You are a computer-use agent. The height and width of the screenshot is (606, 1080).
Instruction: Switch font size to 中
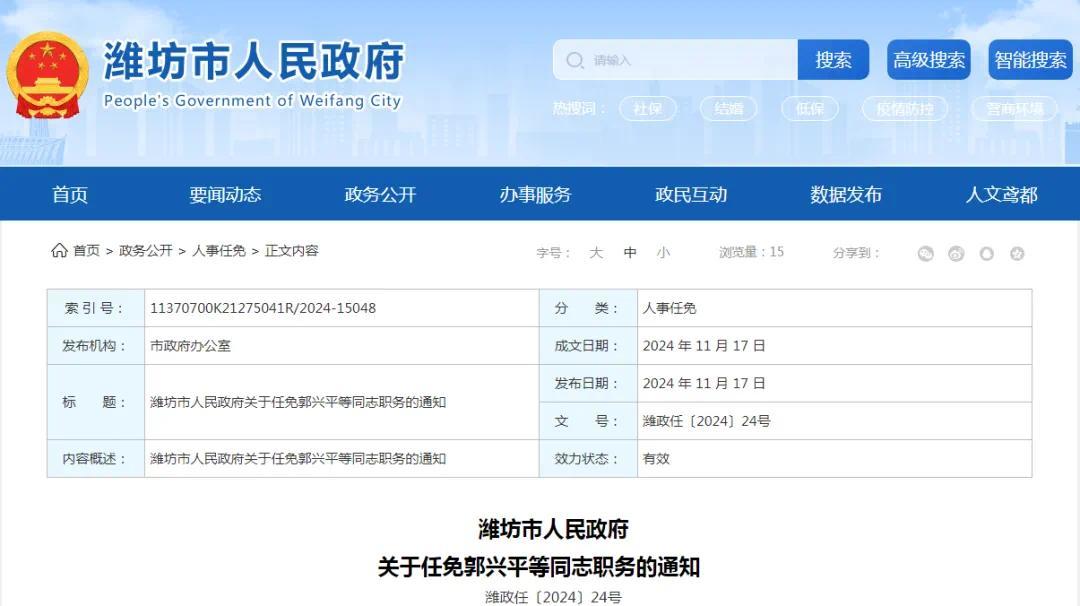pyautogui.click(x=630, y=253)
